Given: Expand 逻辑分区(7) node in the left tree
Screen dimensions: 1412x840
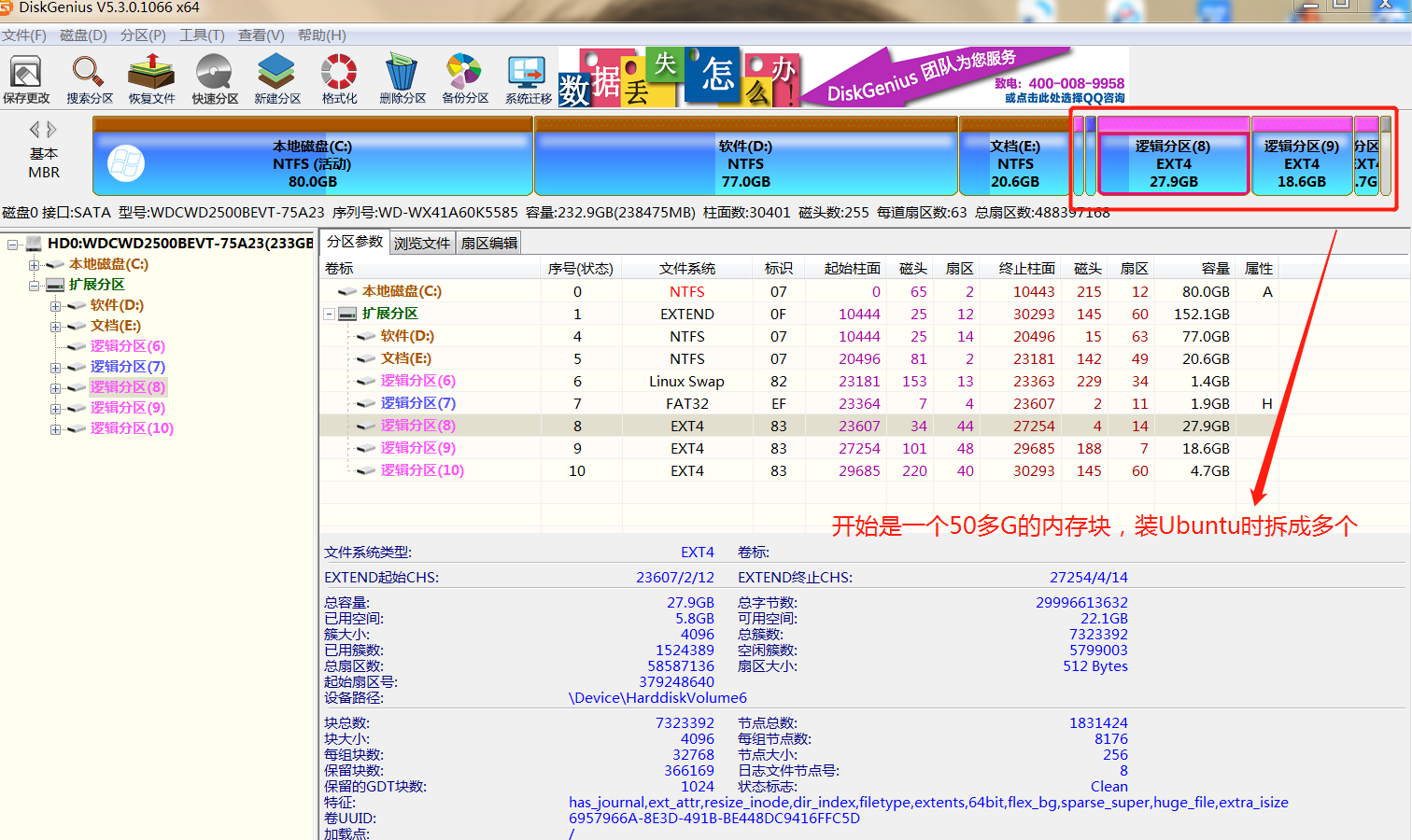Looking at the screenshot, I should 55,368.
